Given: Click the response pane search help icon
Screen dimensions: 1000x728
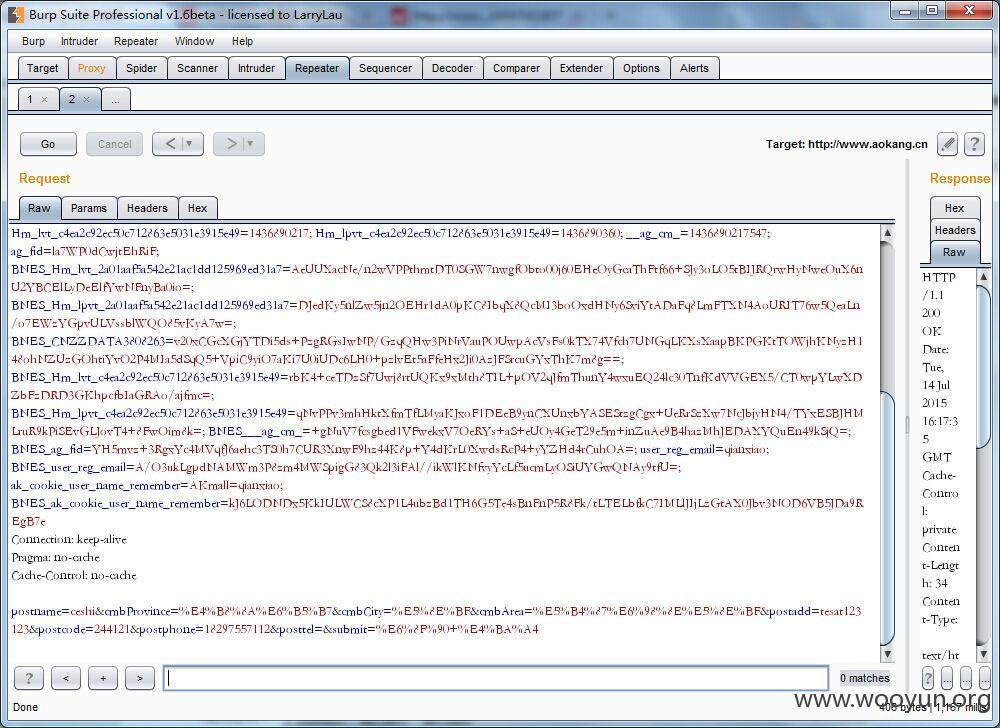Looking at the screenshot, I should (929, 678).
